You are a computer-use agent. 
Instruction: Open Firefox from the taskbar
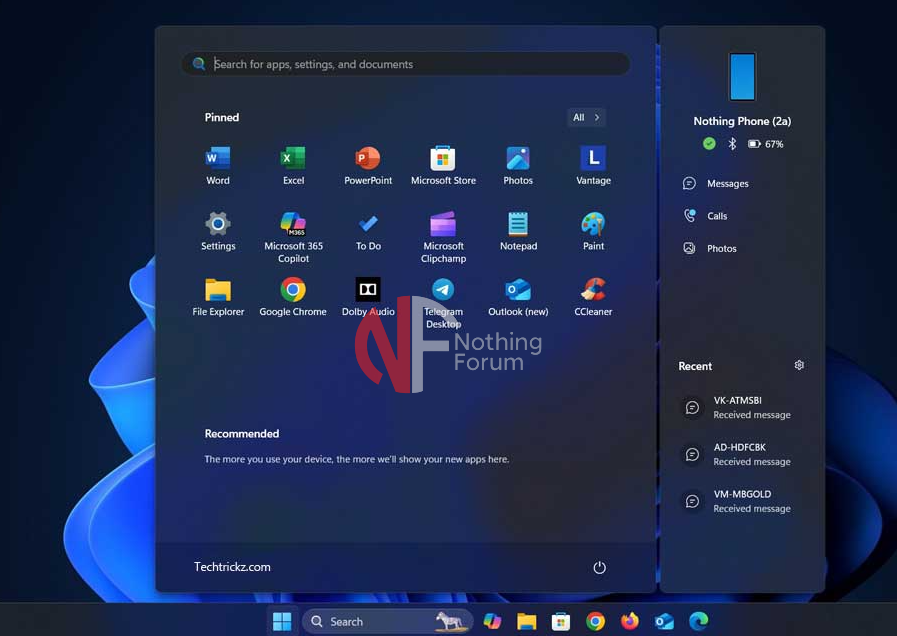[x=630, y=621]
